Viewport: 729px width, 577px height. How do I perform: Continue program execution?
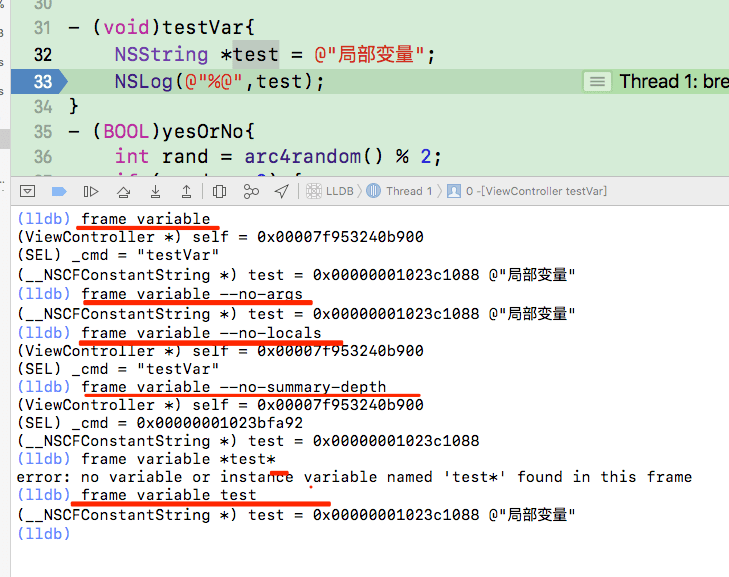click(x=91, y=191)
